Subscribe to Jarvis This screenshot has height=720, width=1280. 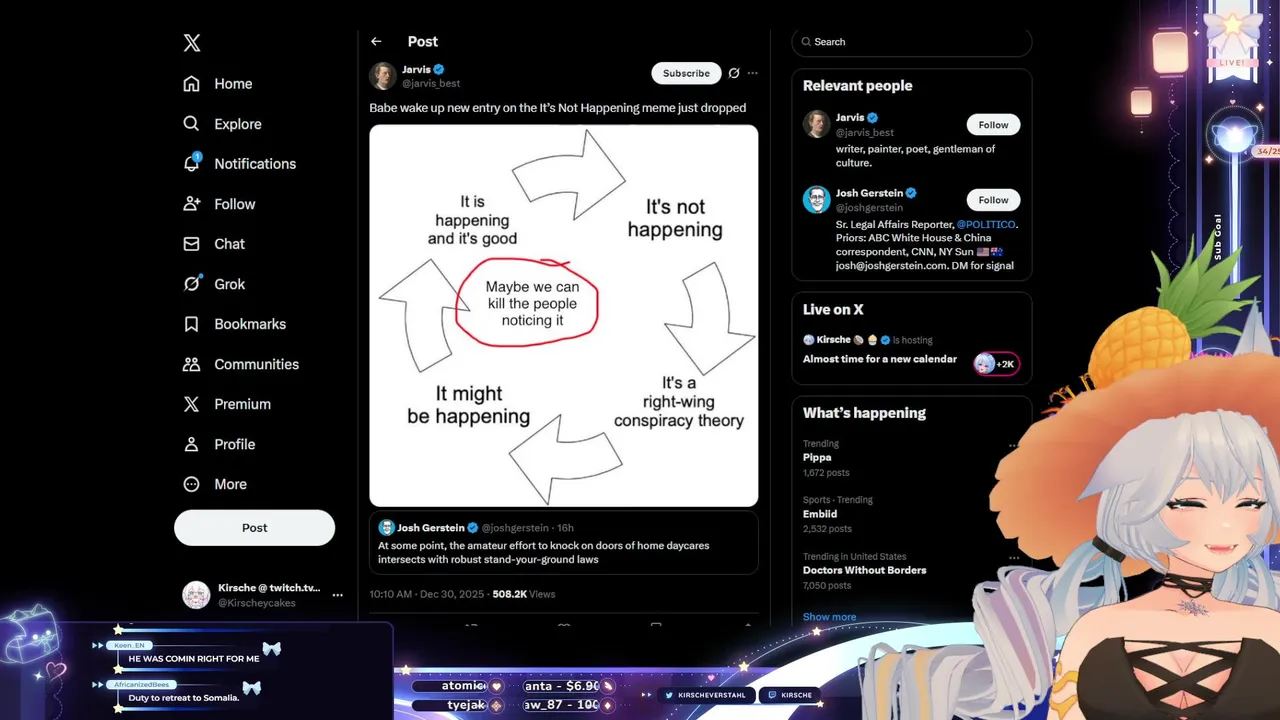point(686,73)
